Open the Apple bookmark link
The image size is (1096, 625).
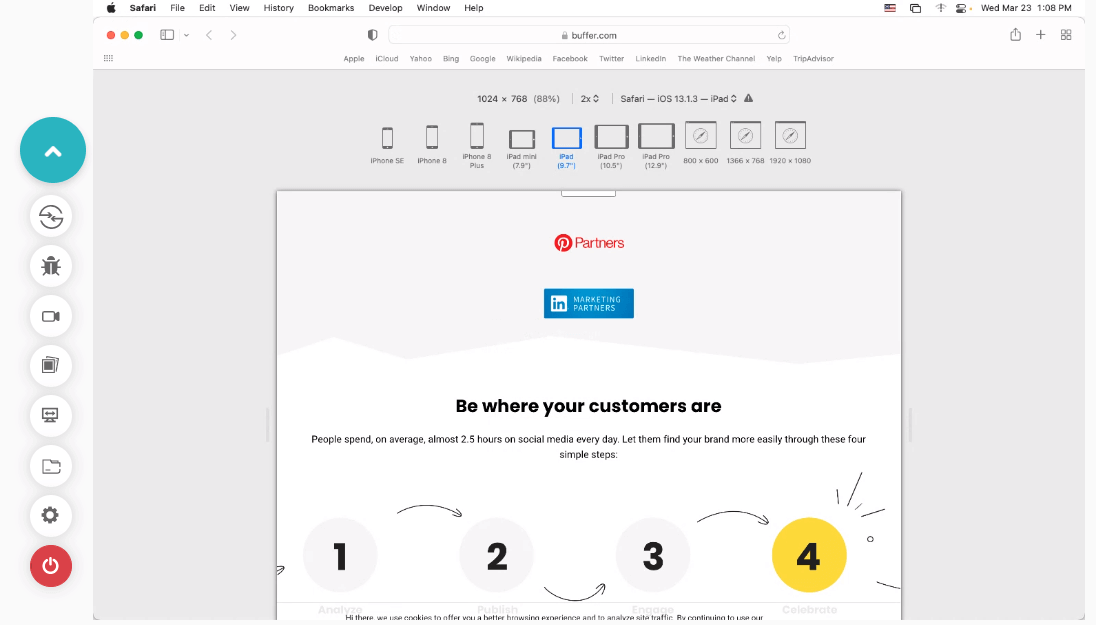click(x=354, y=59)
